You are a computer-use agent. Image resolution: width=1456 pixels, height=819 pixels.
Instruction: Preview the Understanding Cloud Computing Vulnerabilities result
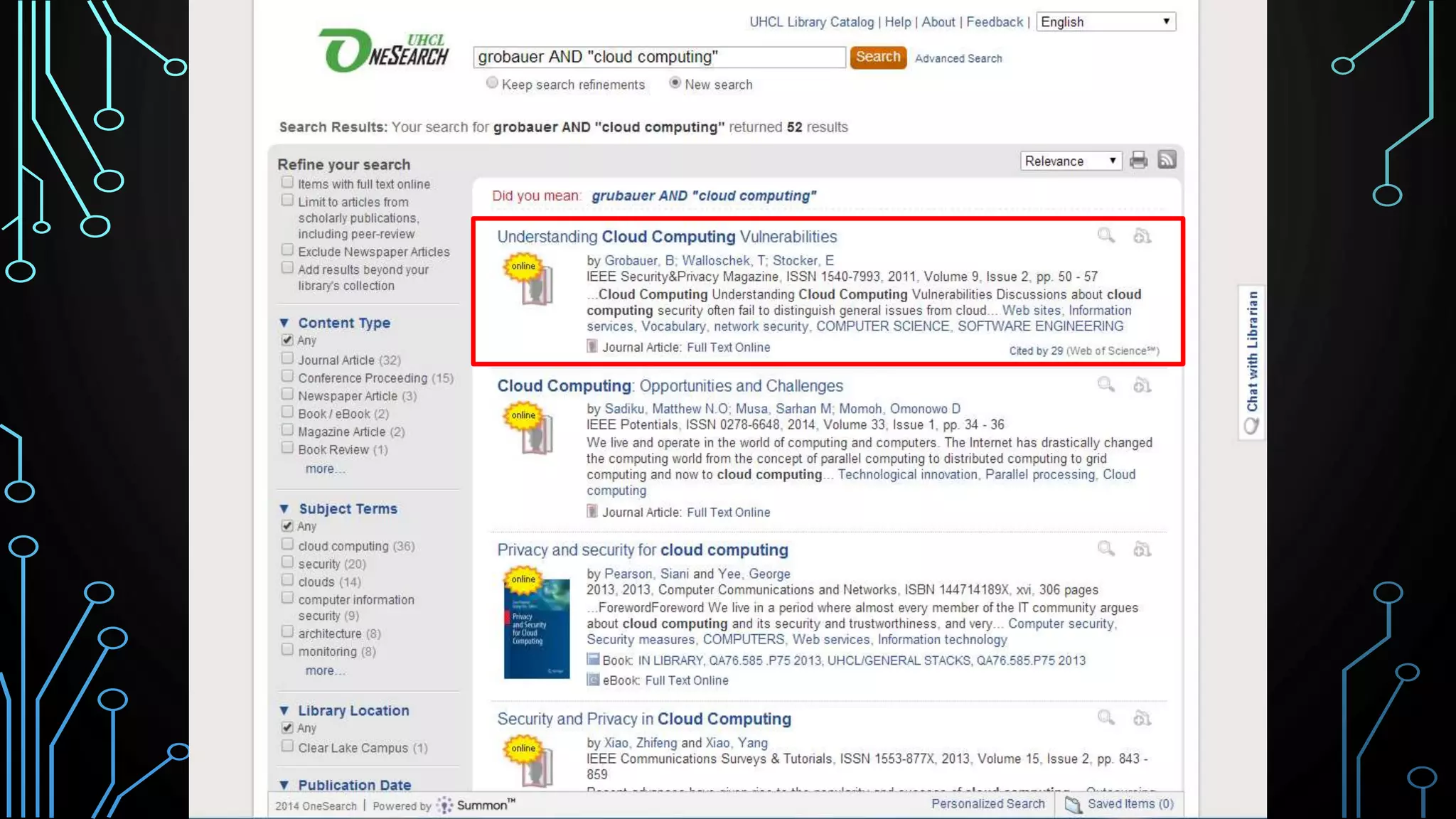coord(1106,235)
